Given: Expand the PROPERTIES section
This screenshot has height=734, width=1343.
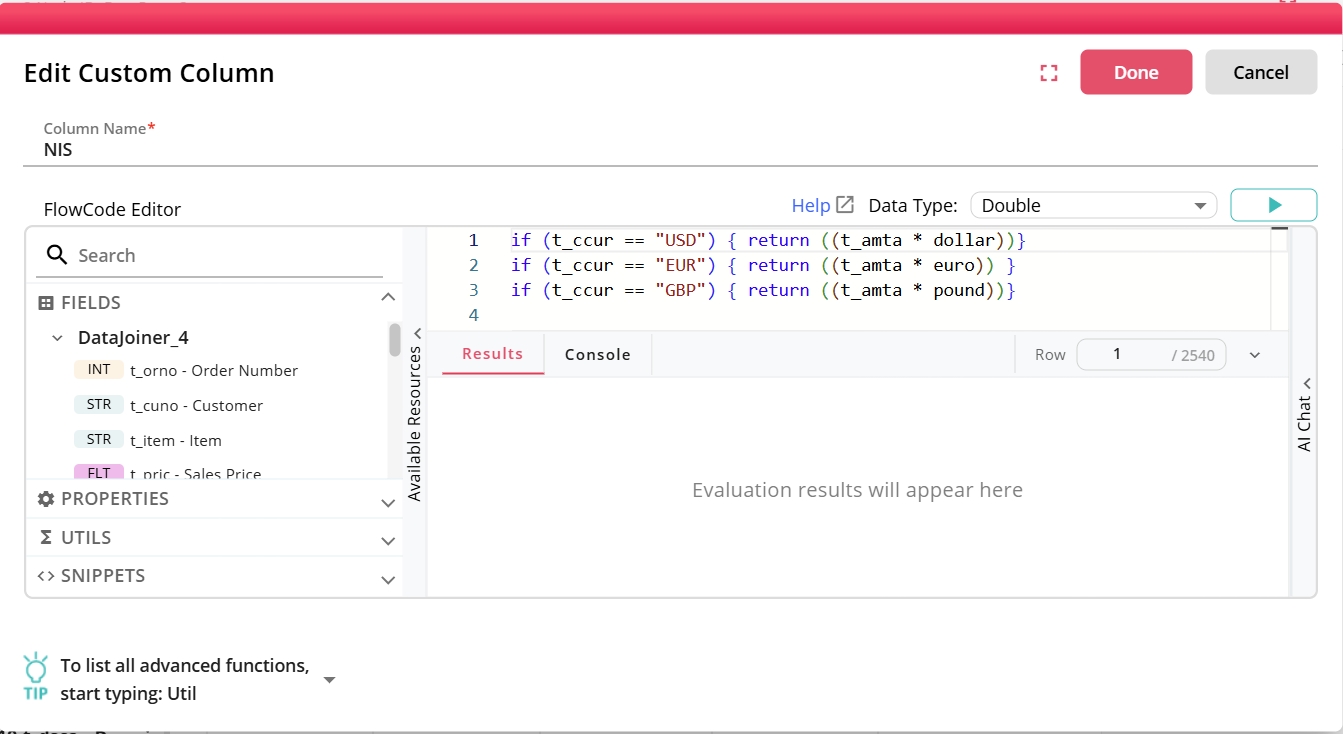Looking at the screenshot, I should (388, 503).
